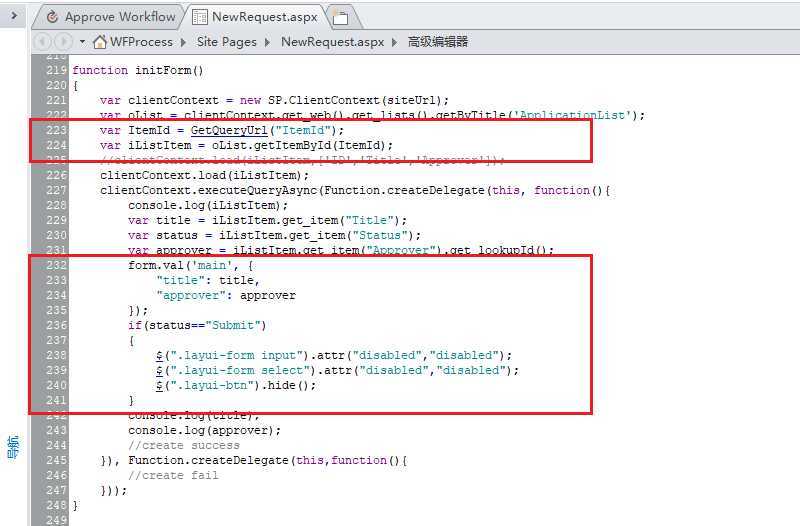The width and height of the screenshot is (800, 526).
Task: Click the GetQueryUrl function call on line 223
Action: coord(229,131)
